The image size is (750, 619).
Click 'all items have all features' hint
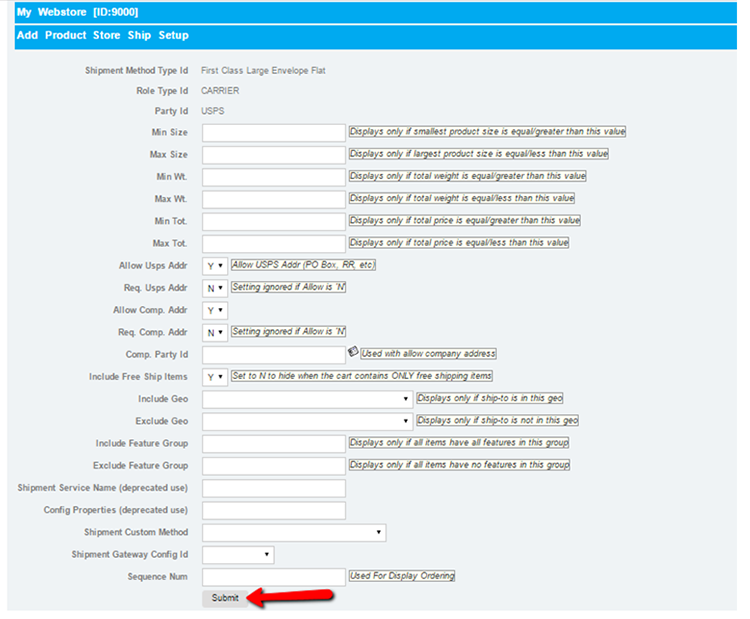[x=459, y=443]
